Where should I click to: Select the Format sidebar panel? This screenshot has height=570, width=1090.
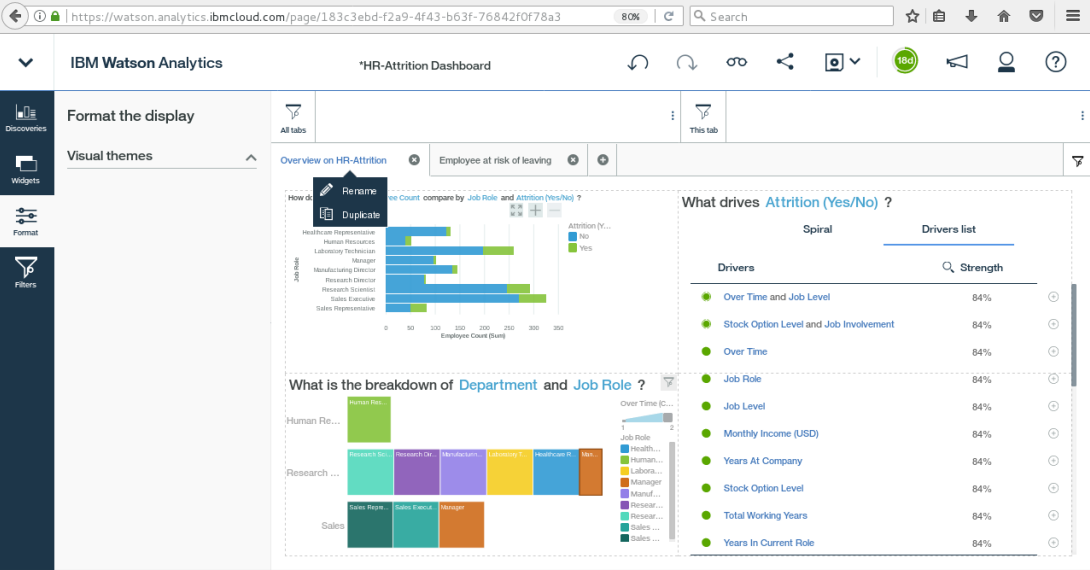pyautogui.click(x=26, y=221)
